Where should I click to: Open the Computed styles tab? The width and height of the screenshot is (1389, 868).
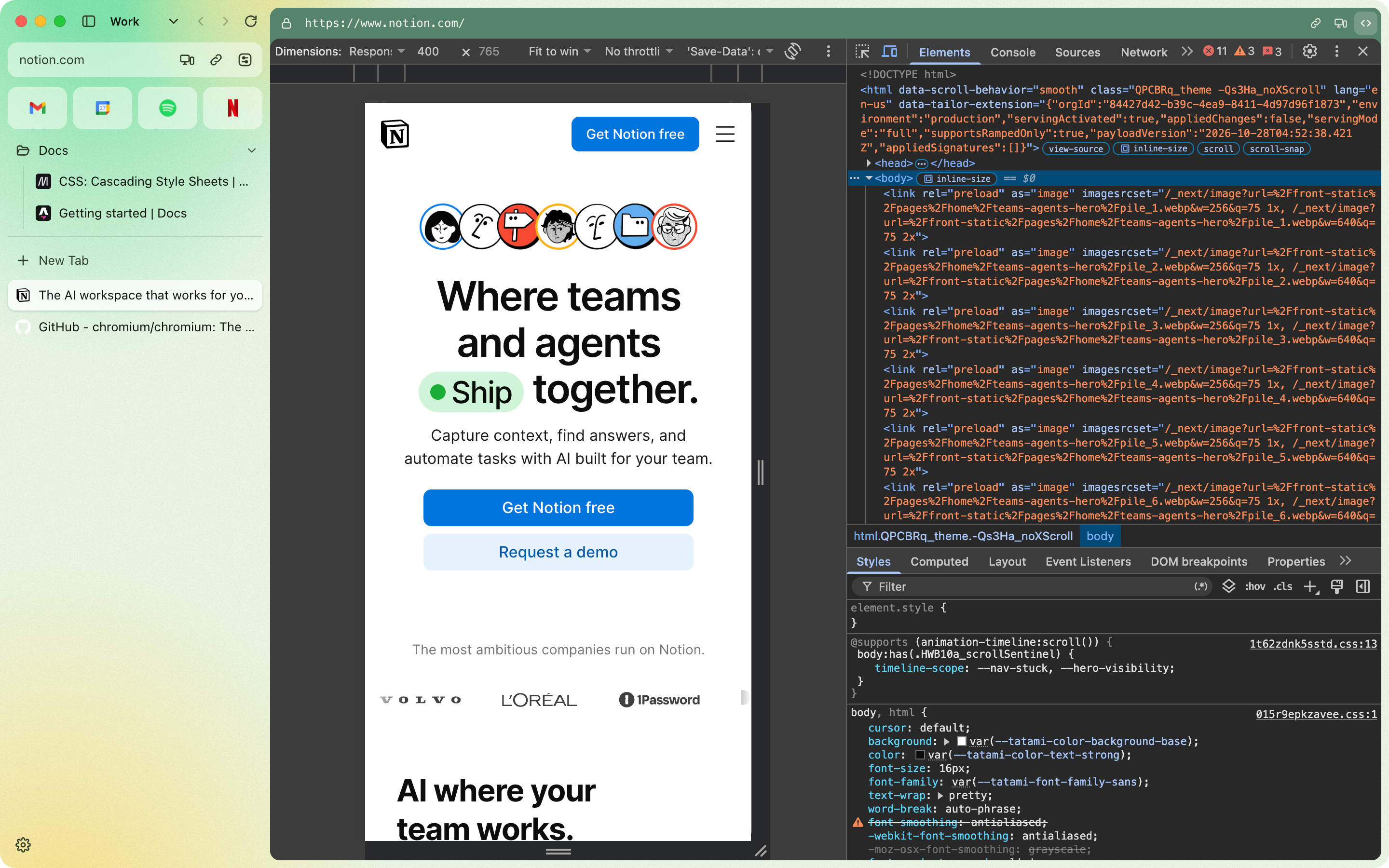939,561
